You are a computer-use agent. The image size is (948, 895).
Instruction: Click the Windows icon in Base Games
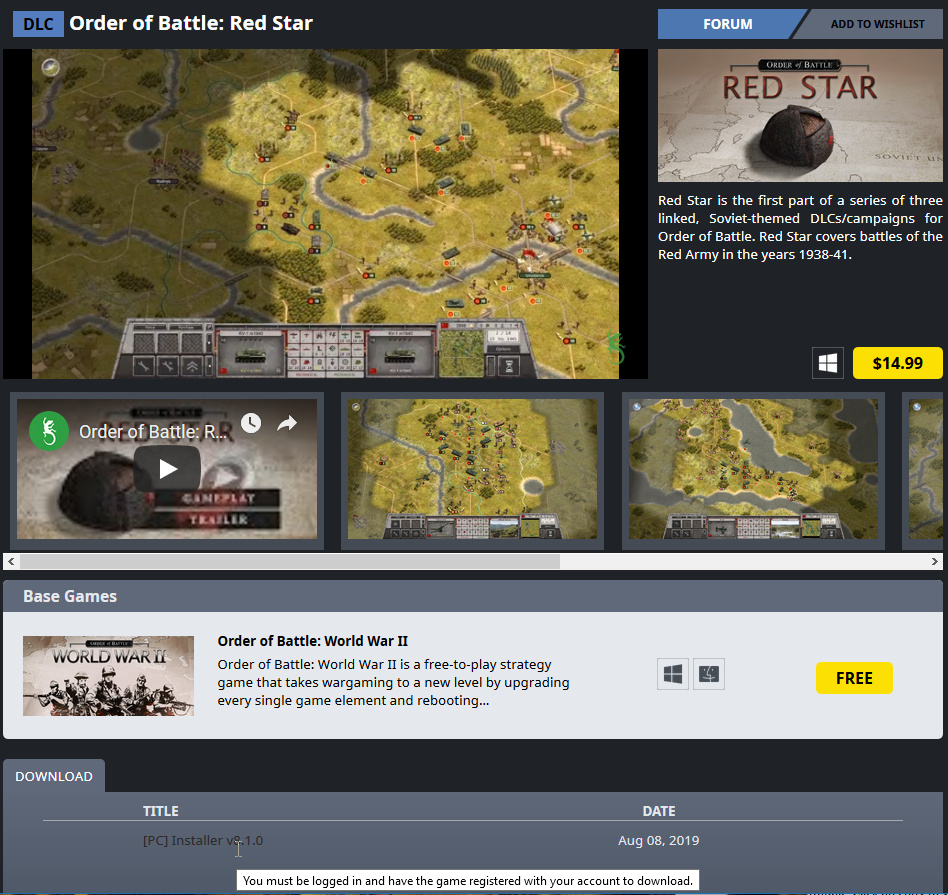click(x=673, y=675)
